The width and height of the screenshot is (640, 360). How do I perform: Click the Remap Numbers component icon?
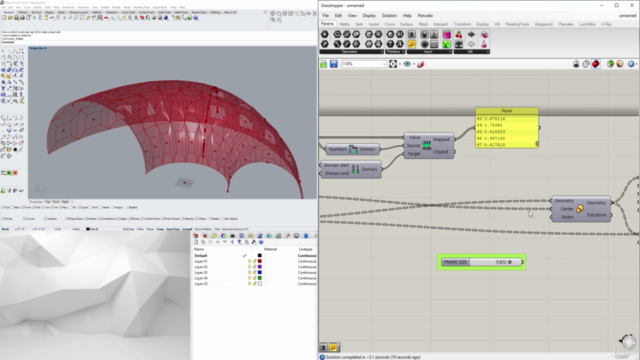tap(427, 145)
